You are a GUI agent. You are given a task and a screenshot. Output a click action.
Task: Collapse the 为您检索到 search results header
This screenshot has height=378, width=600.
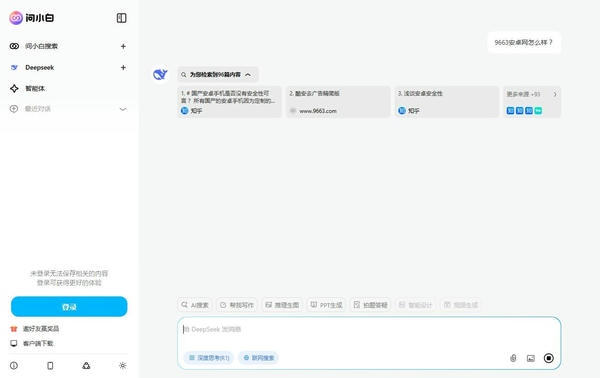218,75
